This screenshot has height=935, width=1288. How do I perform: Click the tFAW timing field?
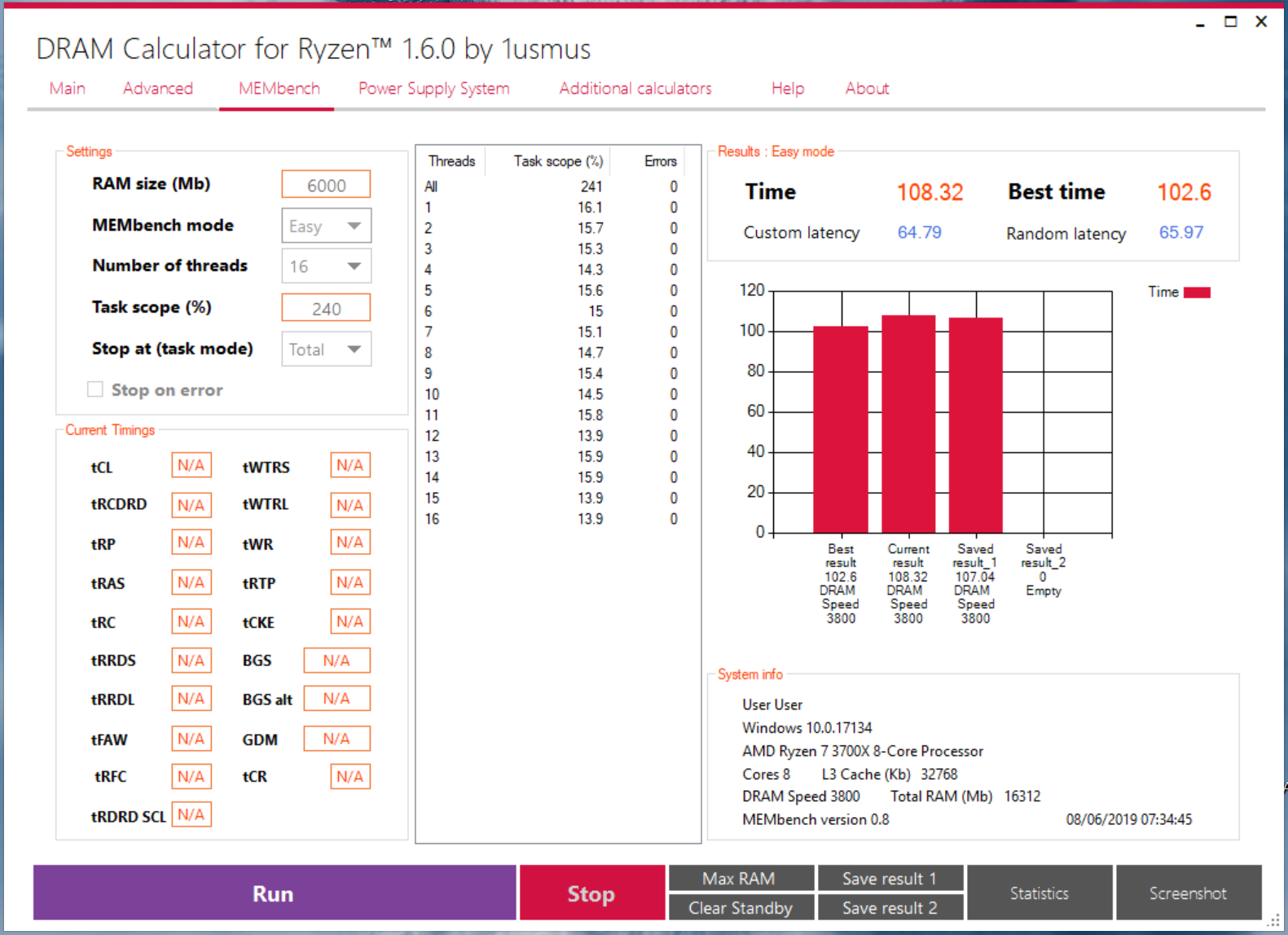tap(191, 739)
